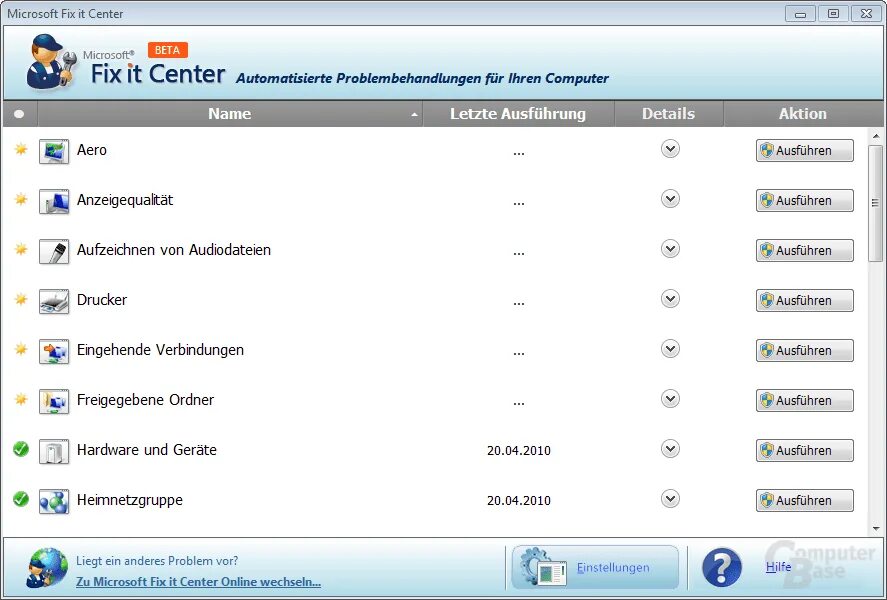The height and width of the screenshot is (600, 887).
Task: Click the star status icon for Drucker
Action: (21, 299)
